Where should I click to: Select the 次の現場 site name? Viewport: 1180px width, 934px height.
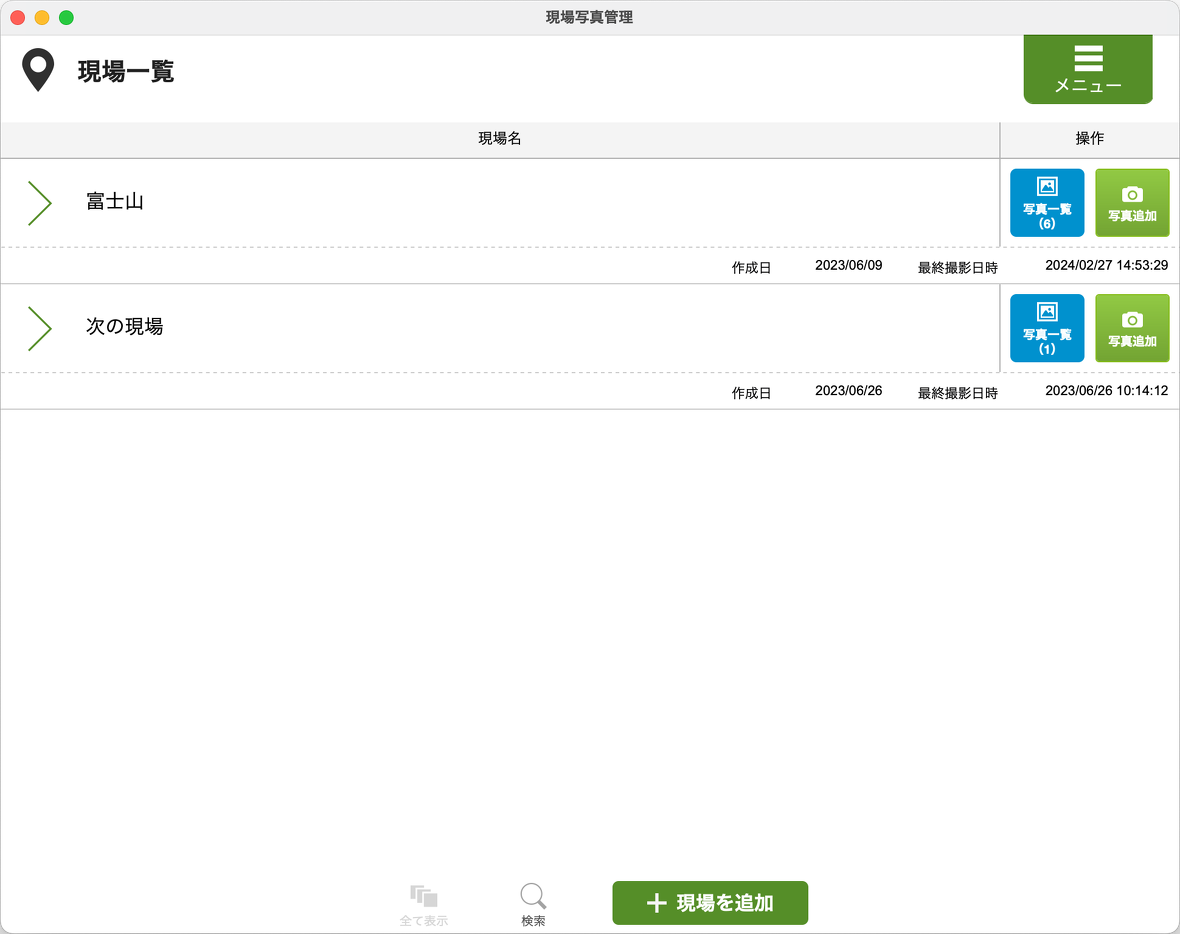pyautogui.click(x=124, y=327)
